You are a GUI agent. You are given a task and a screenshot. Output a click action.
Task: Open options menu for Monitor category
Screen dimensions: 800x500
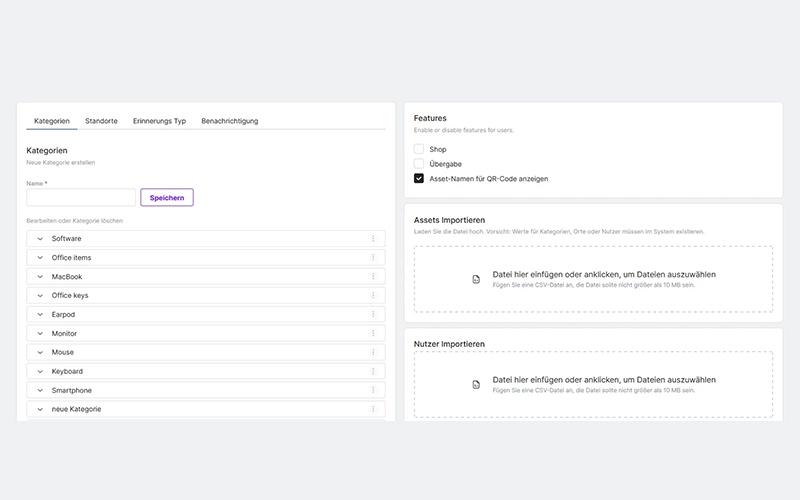pyautogui.click(x=373, y=333)
